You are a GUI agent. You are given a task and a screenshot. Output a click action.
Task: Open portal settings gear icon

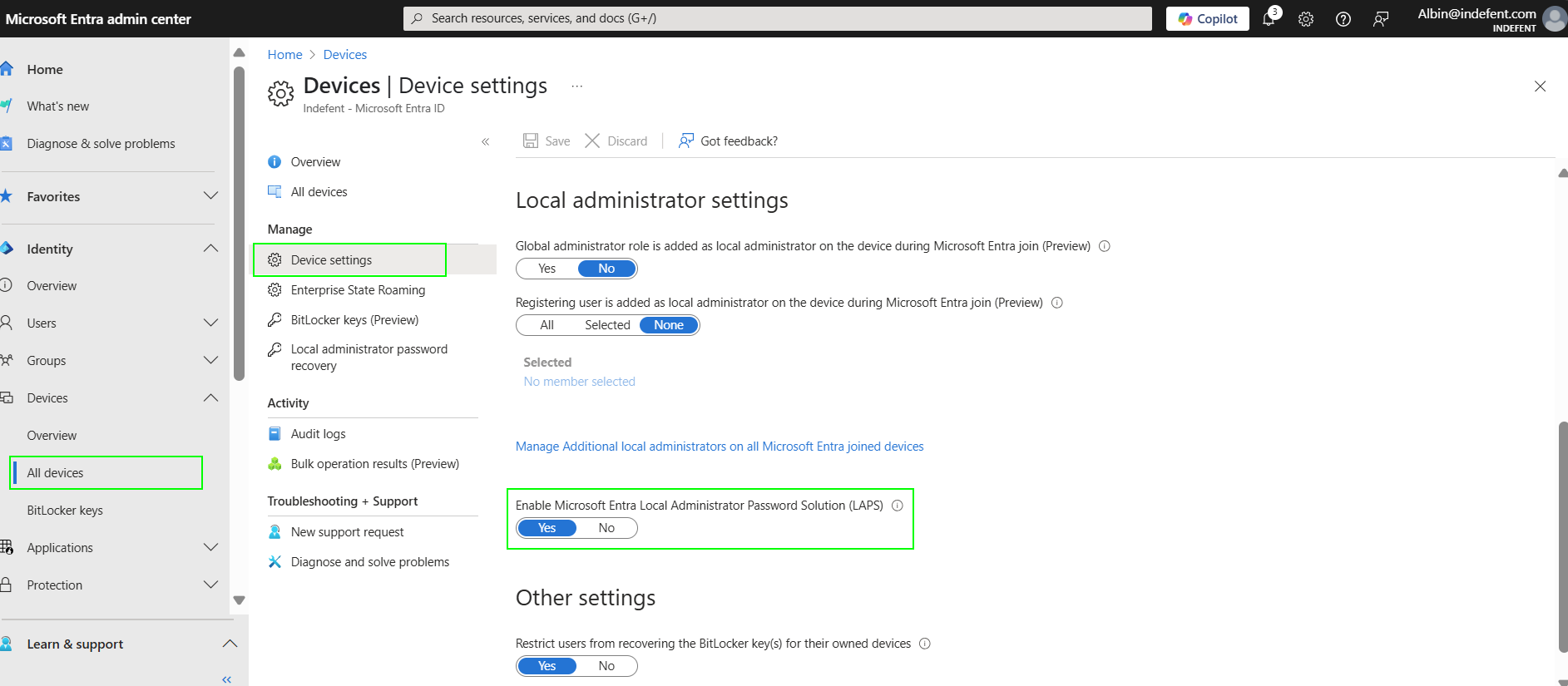(1306, 19)
